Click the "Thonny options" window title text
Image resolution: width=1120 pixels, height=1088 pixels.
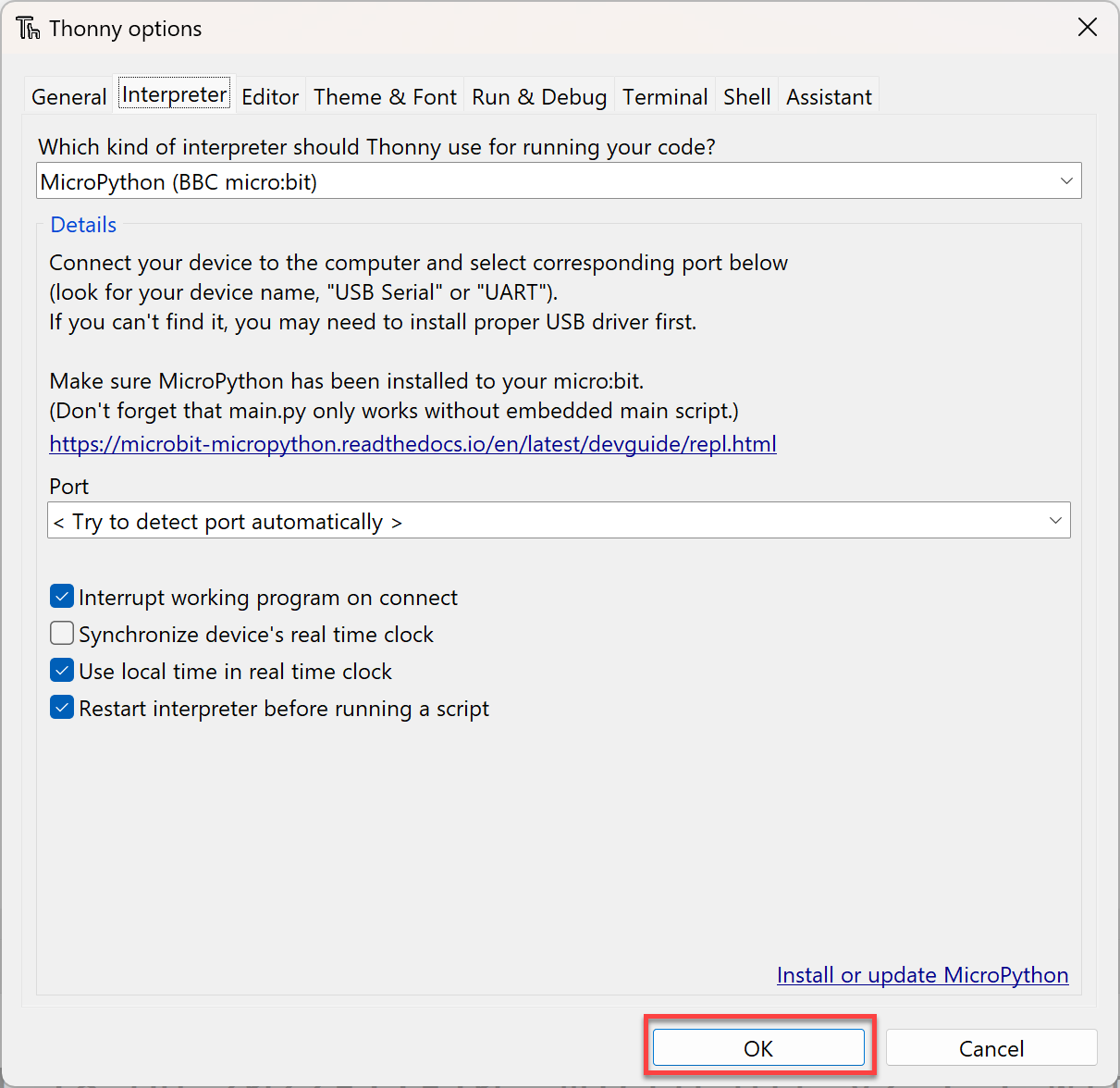point(126,29)
